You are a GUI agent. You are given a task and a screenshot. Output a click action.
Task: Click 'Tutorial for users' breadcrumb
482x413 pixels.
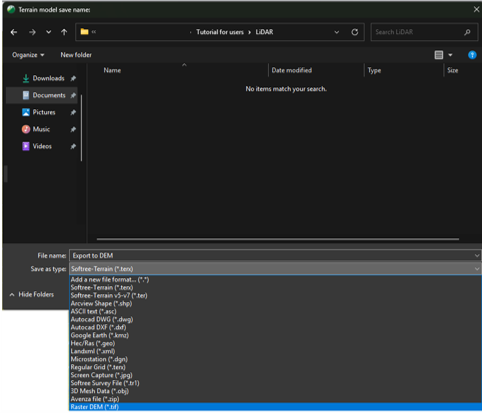coord(220,32)
